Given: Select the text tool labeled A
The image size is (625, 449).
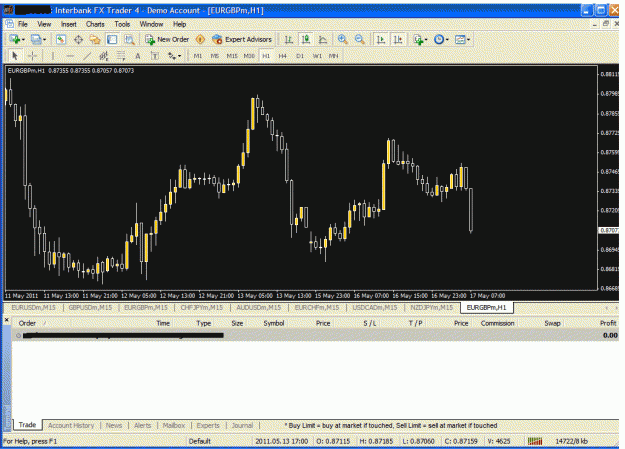Looking at the screenshot, I should 138,56.
